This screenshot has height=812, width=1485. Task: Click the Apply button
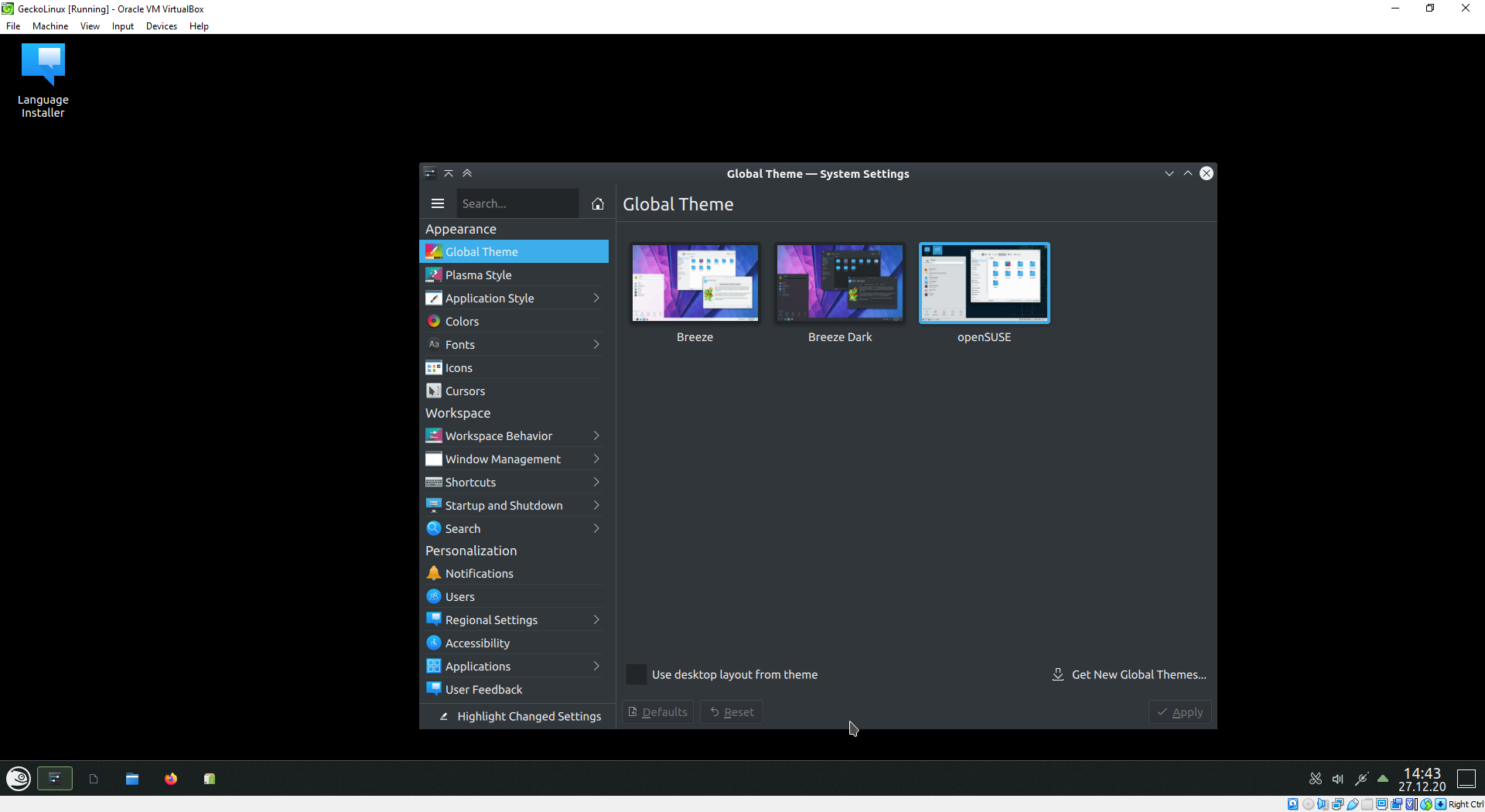tap(1180, 711)
